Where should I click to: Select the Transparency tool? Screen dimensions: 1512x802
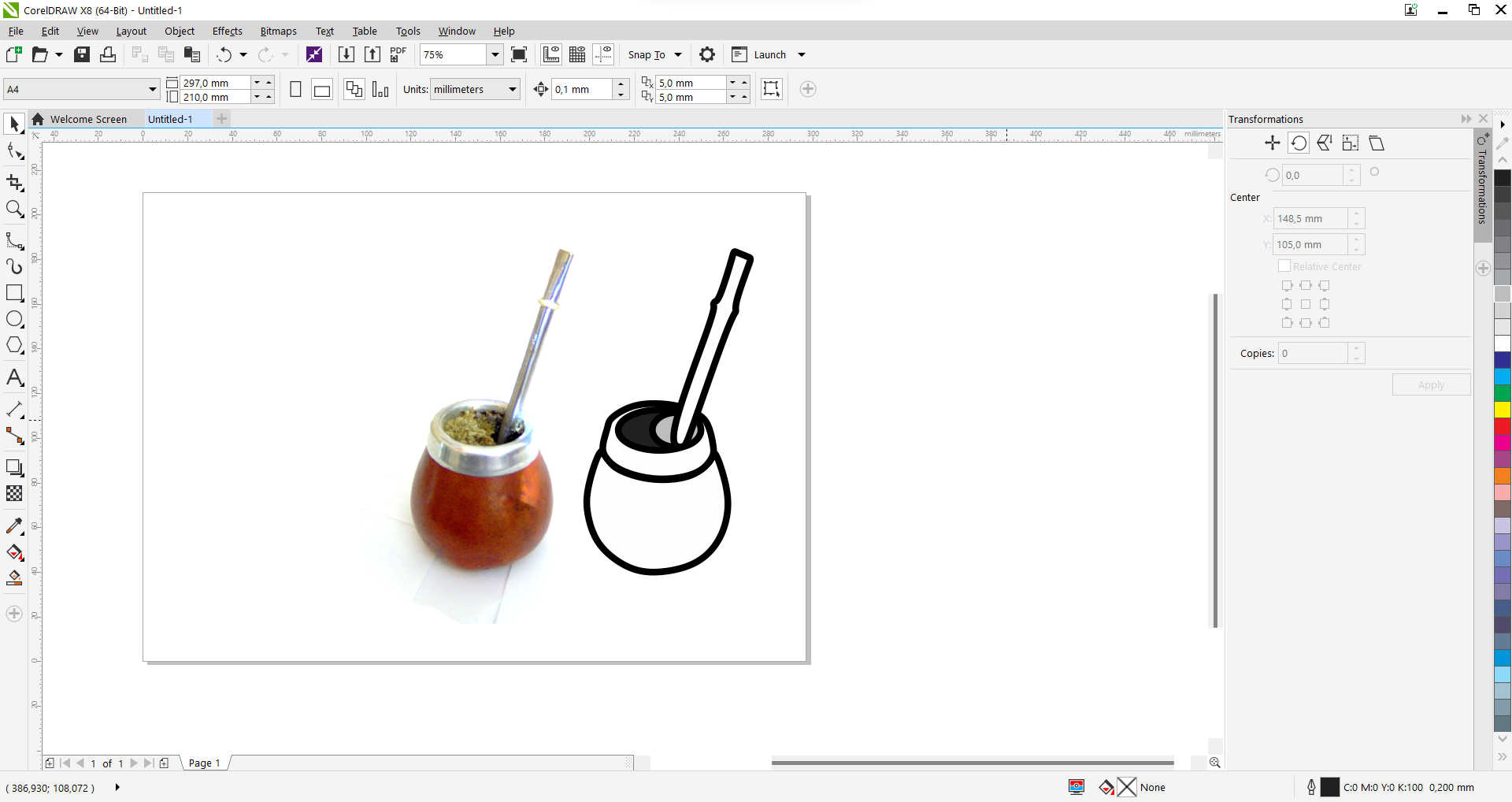[14, 493]
